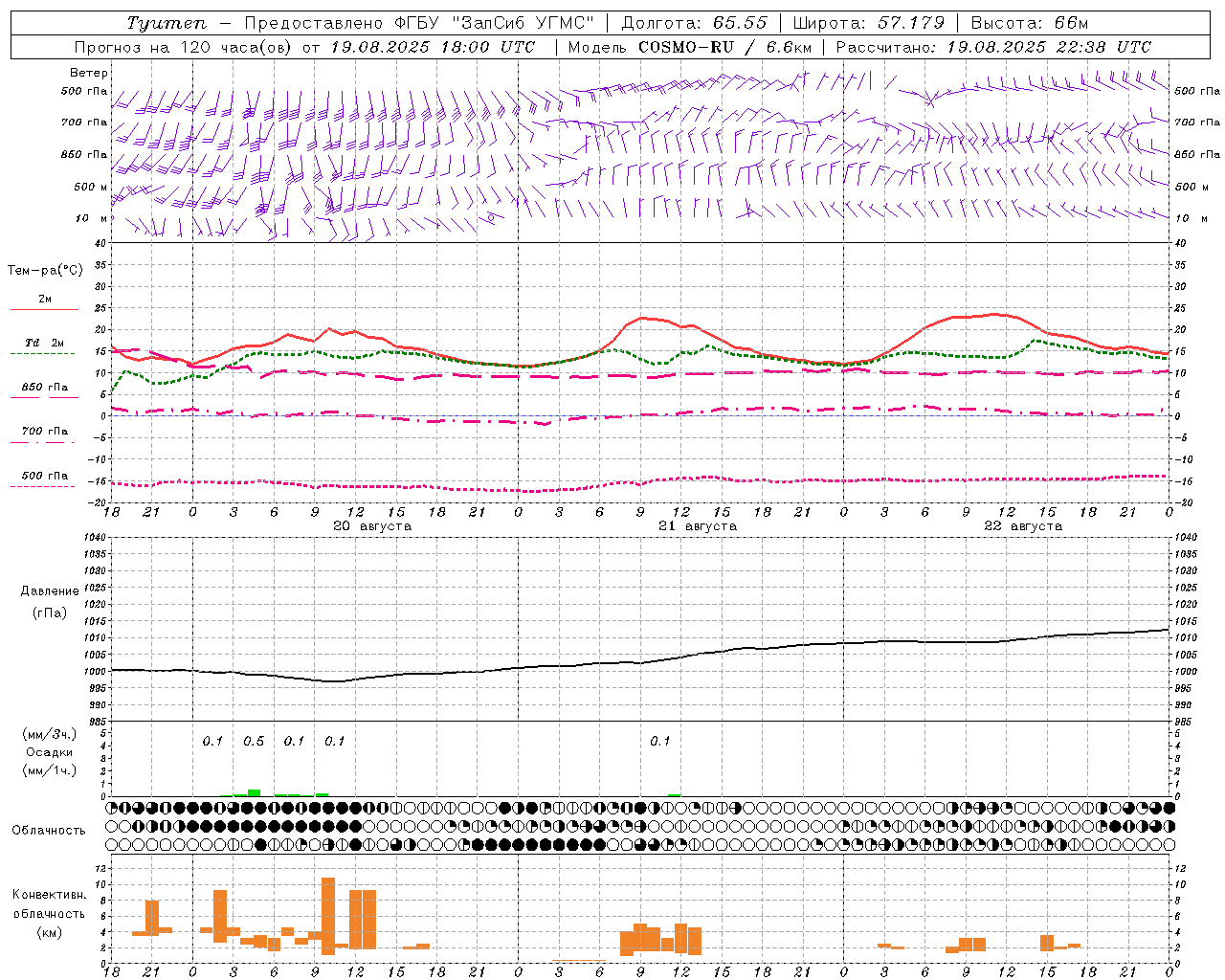1225x980 pixels.
Task: Click the "20 августа" date label
Action: pyautogui.click(x=371, y=526)
